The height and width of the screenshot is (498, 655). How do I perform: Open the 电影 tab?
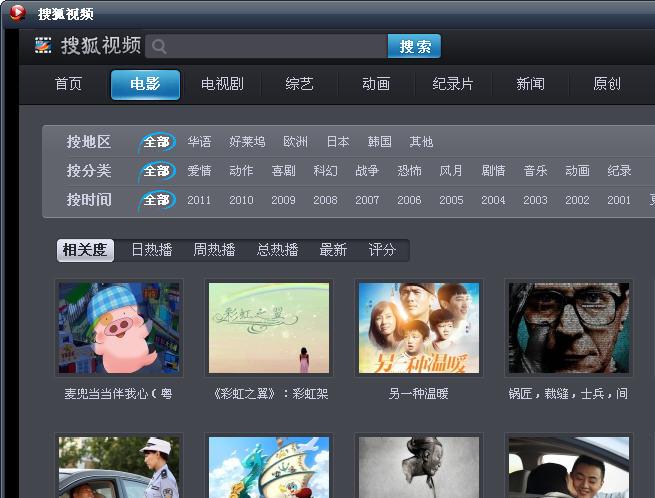145,84
